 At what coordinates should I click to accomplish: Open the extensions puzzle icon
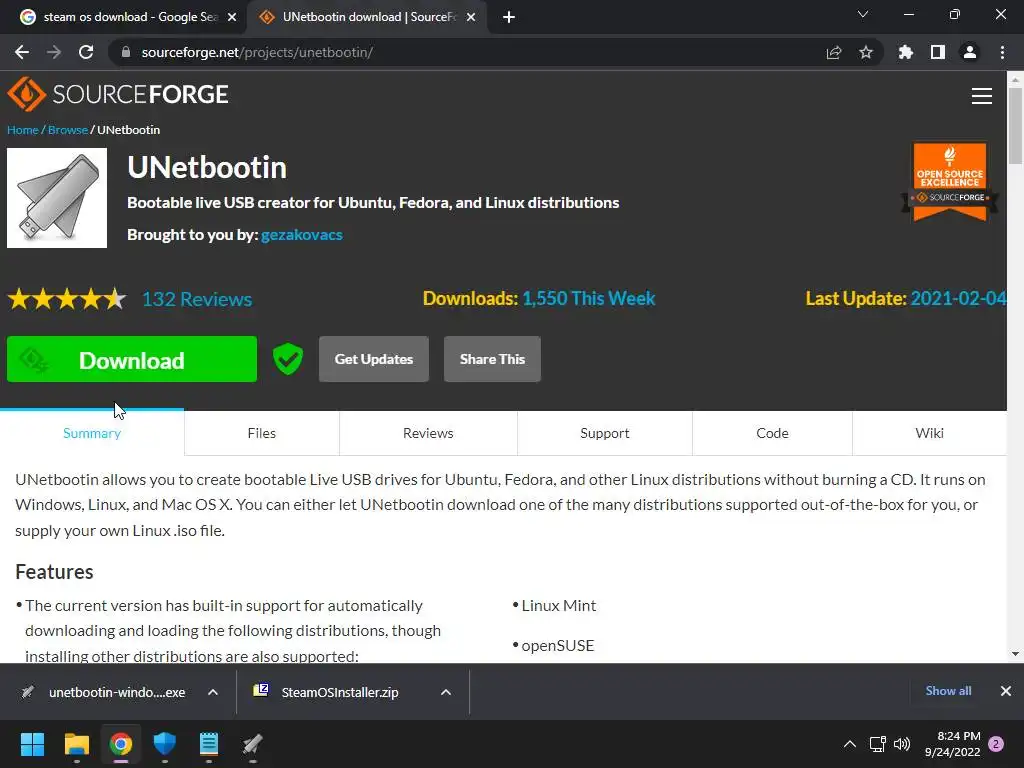[x=905, y=52]
